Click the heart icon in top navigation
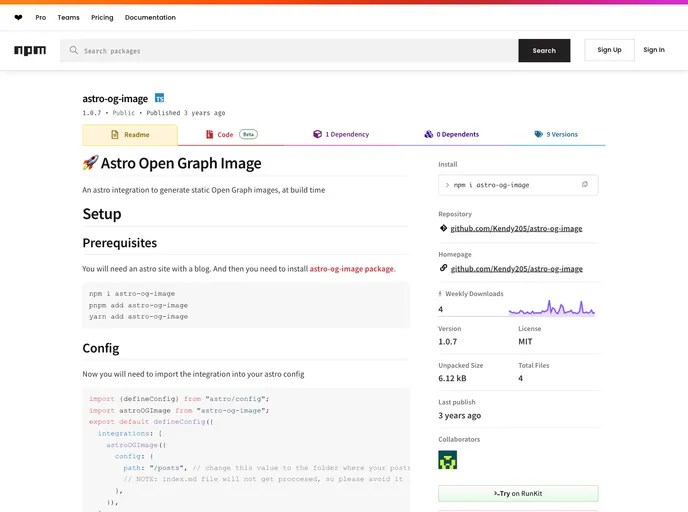This screenshot has width=688, height=512. (18, 18)
